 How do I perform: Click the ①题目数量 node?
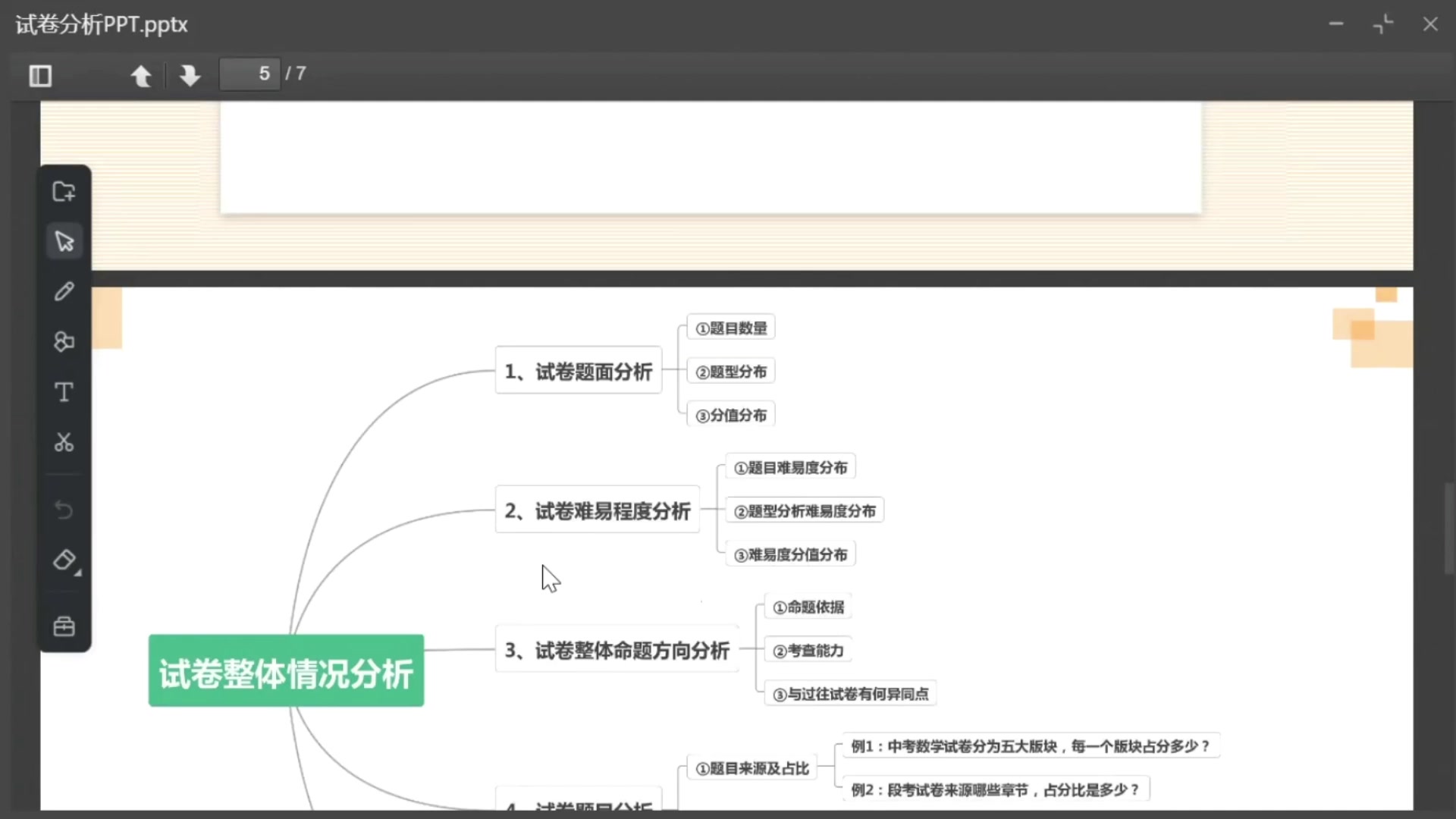[731, 328]
